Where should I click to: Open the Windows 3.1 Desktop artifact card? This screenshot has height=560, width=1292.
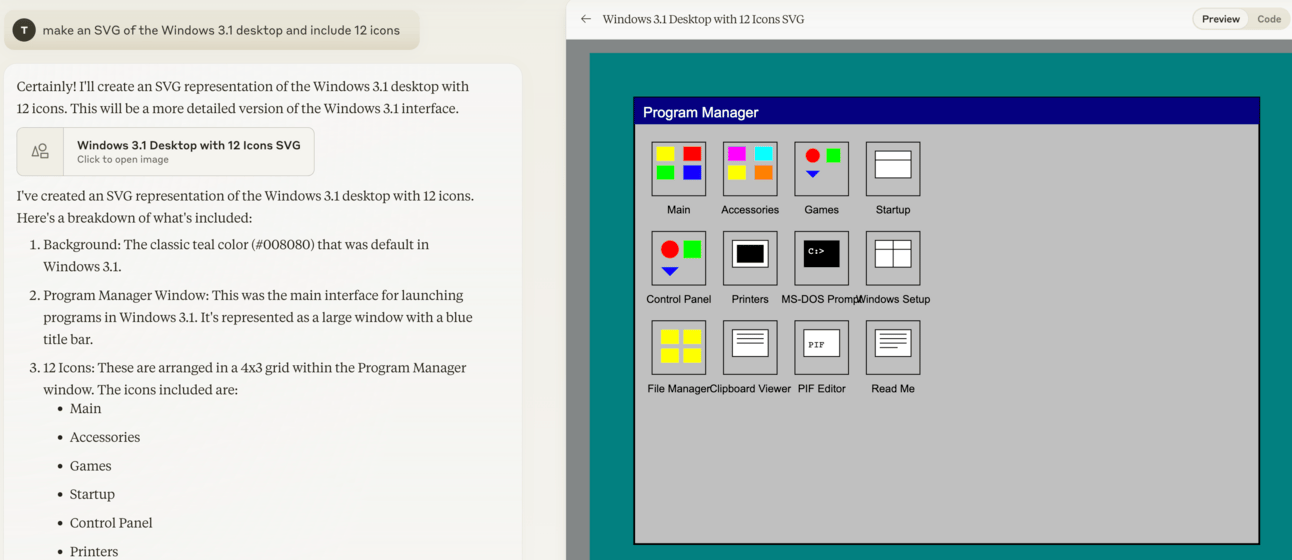coord(166,151)
